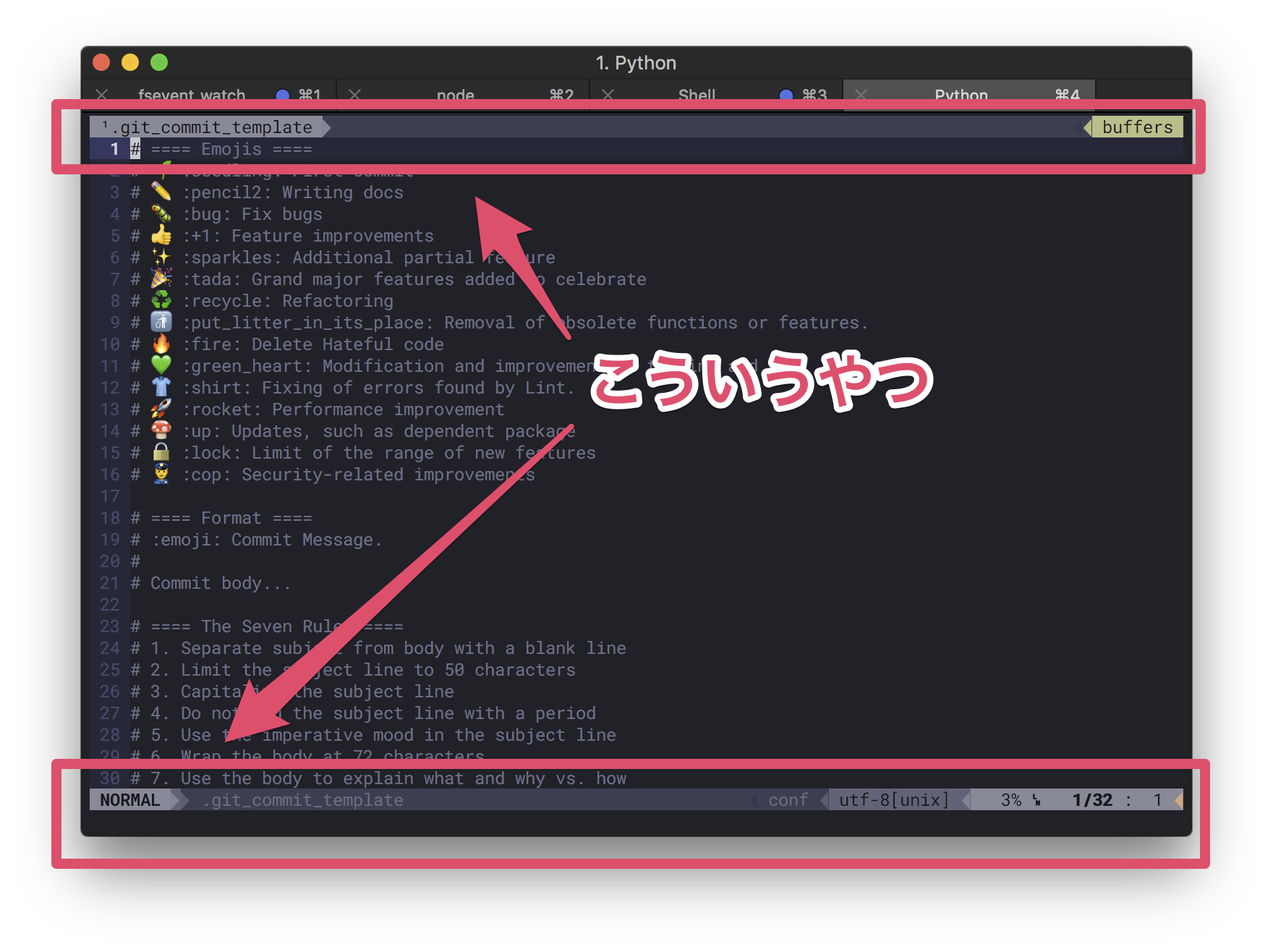The image size is (1273, 952).
Task: Click the .git_commit_template filename in the status line
Action: pos(303,800)
